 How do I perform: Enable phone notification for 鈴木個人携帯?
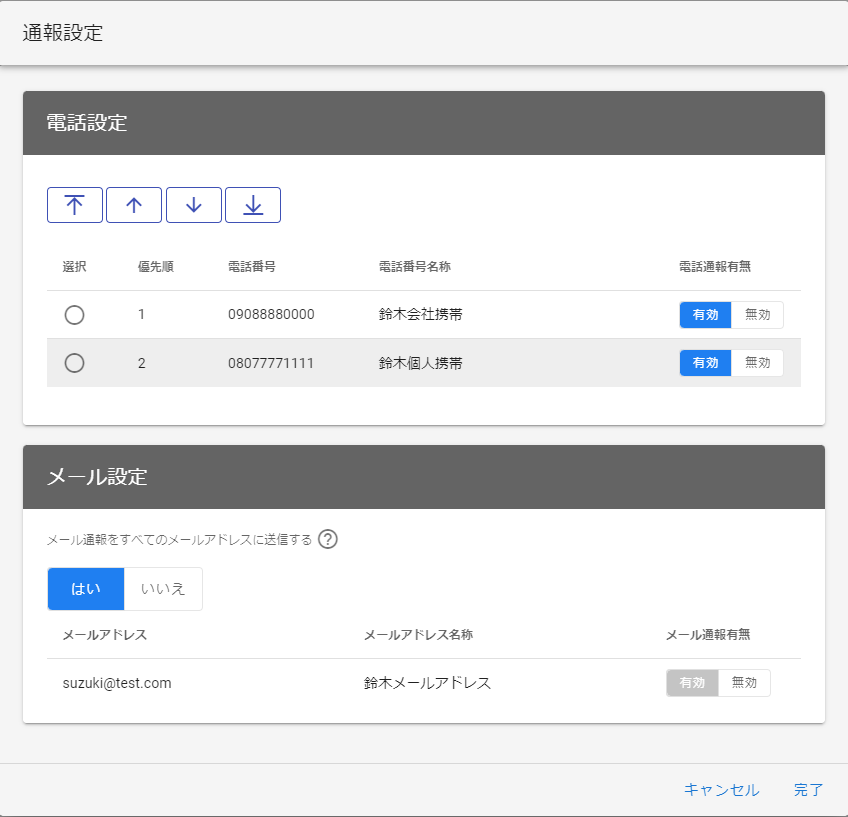pyautogui.click(x=706, y=363)
